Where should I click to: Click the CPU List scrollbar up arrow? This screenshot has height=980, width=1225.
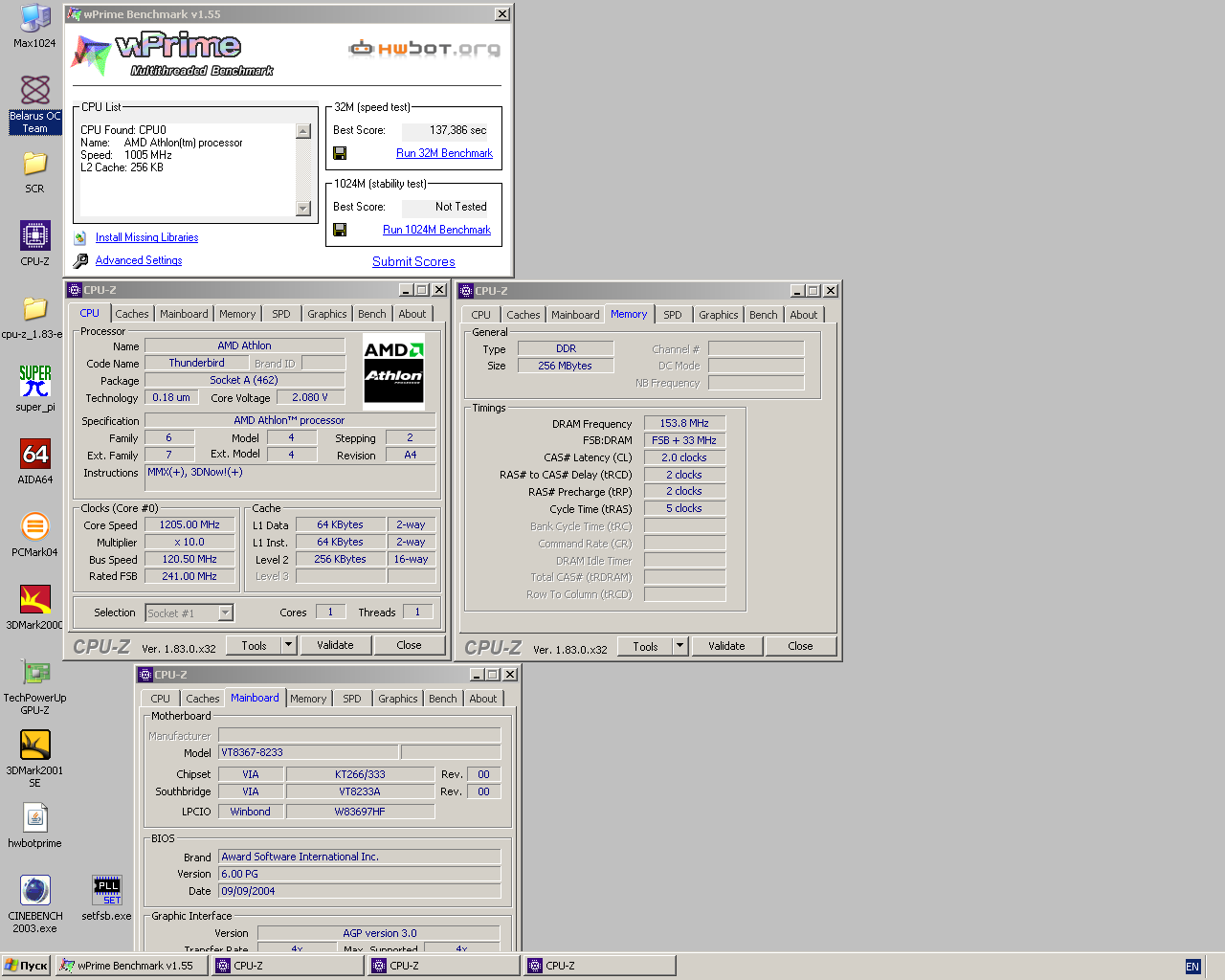tap(303, 131)
